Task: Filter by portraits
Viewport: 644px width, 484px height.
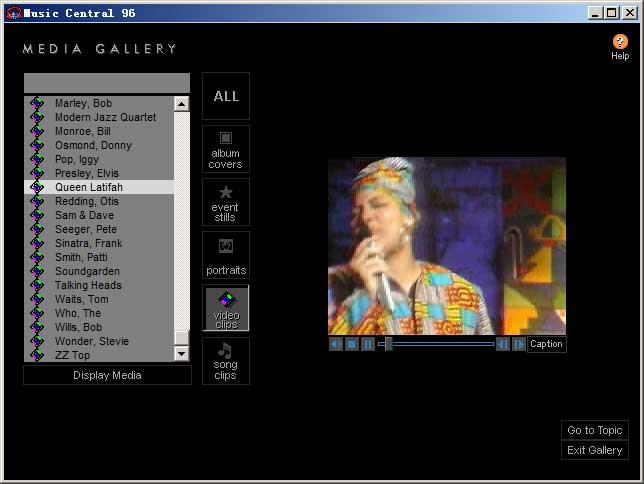Action: tap(226, 255)
